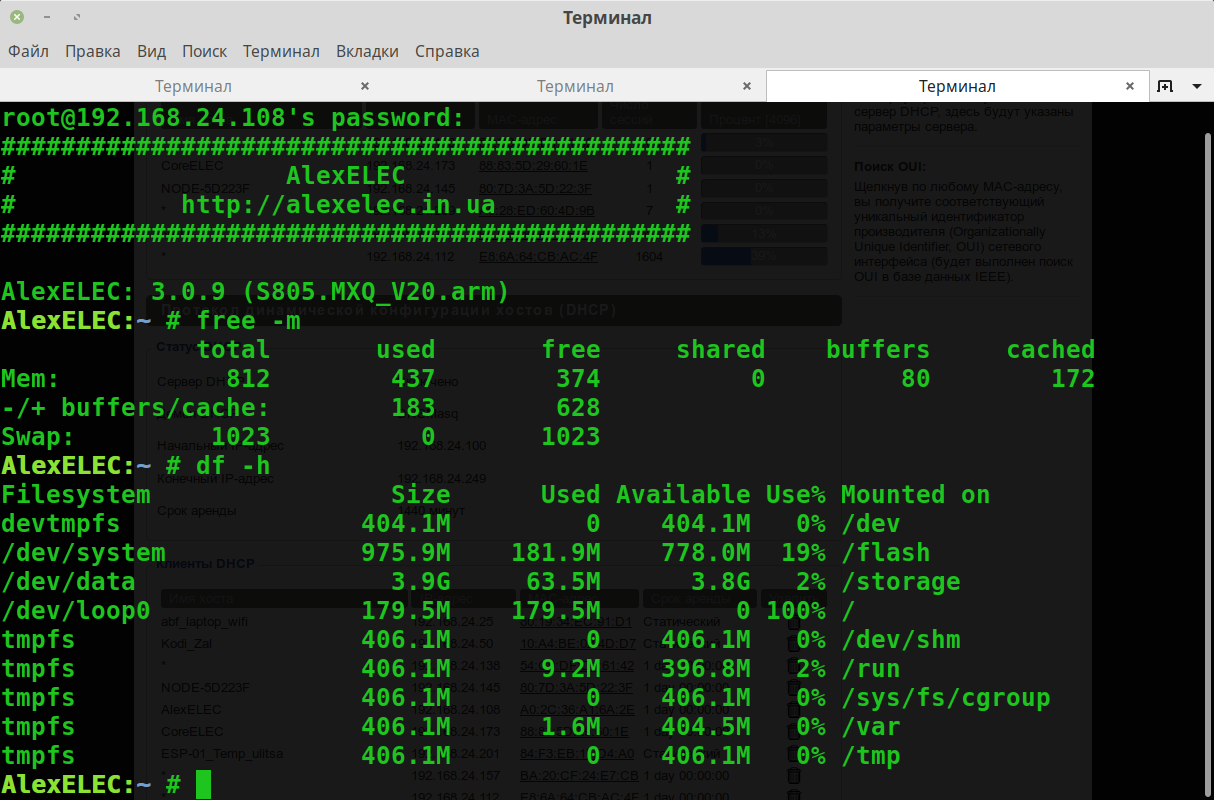Click the 'cached' column header

(x=1051, y=350)
